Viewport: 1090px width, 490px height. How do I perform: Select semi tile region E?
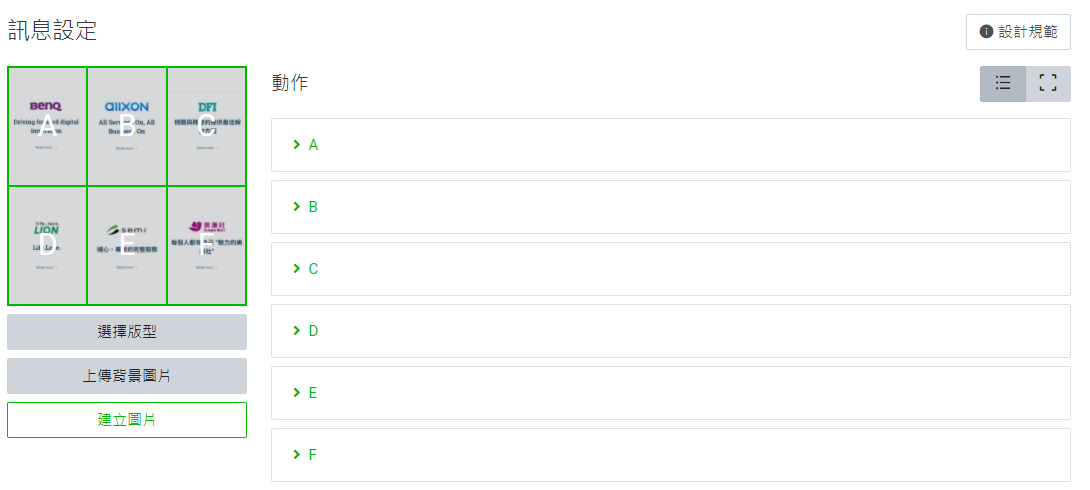click(x=127, y=246)
